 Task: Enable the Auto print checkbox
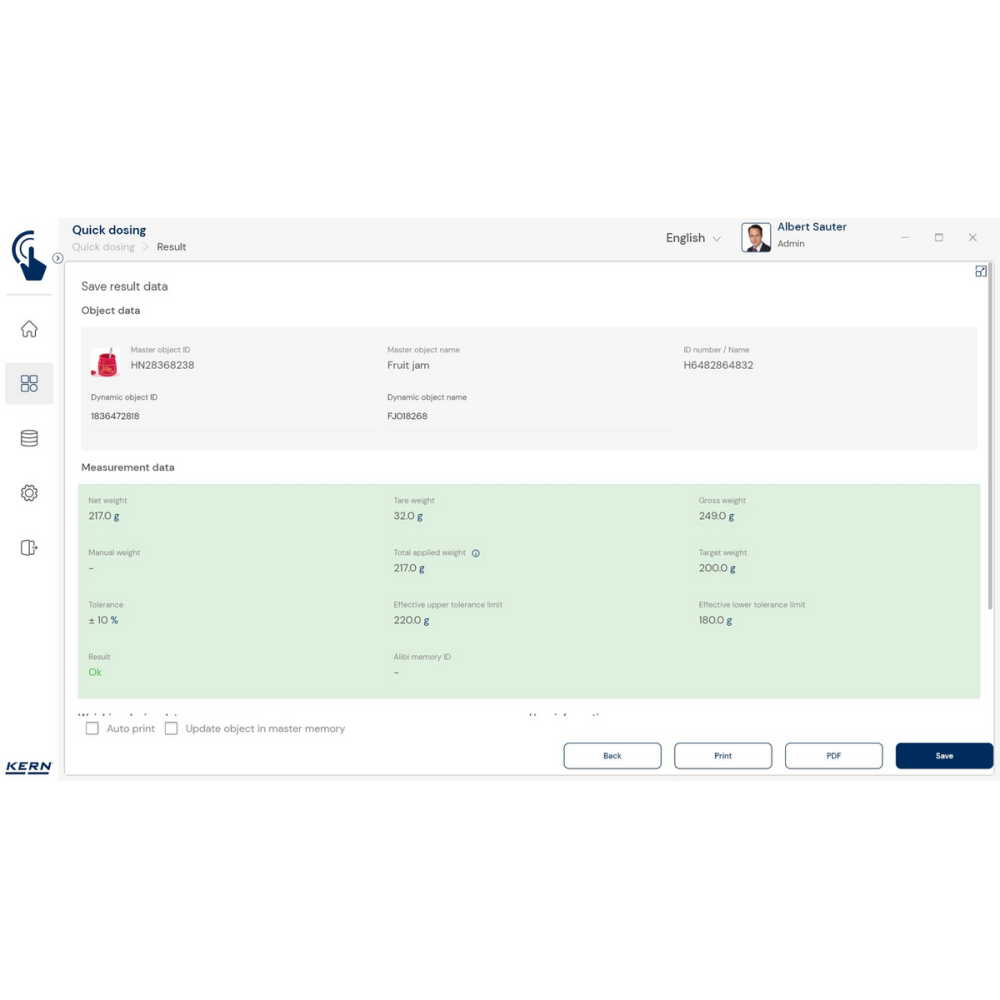coord(92,729)
